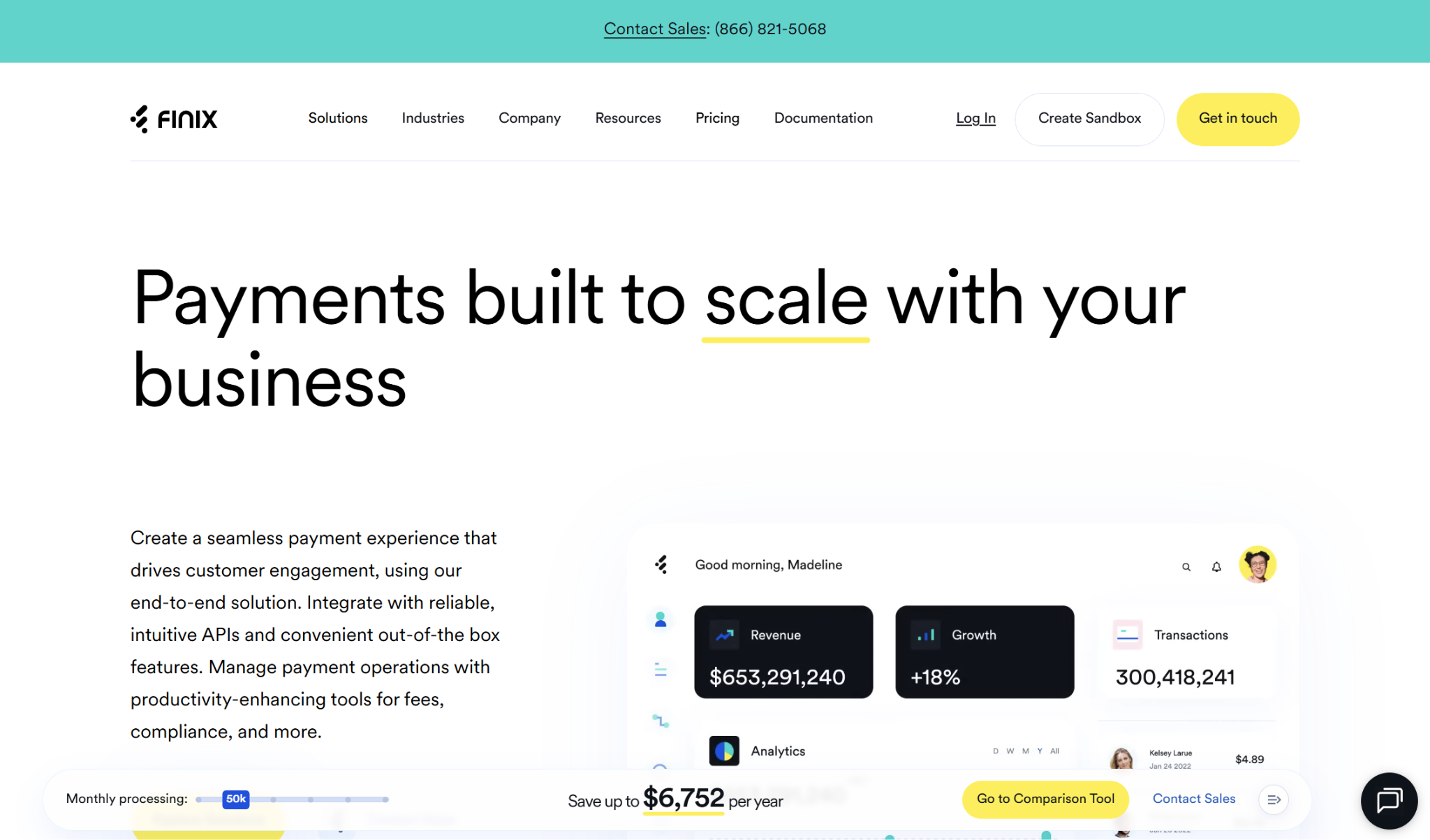Screen dimensions: 1430x840
Task: Open the Documentation link in navigation
Action: (x=823, y=118)
